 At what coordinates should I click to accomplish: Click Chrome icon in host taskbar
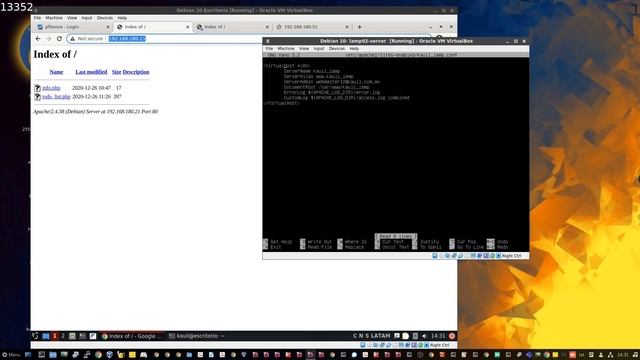point(98,355)
